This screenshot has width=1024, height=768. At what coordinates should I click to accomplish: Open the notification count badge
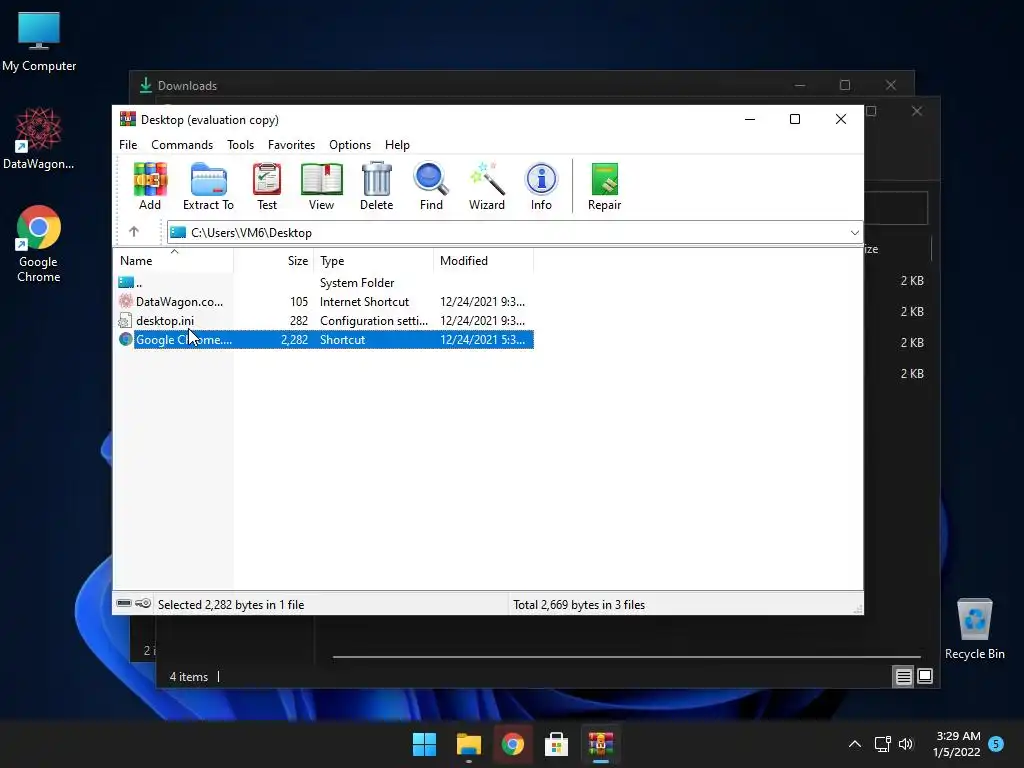[x=996, y=744]
